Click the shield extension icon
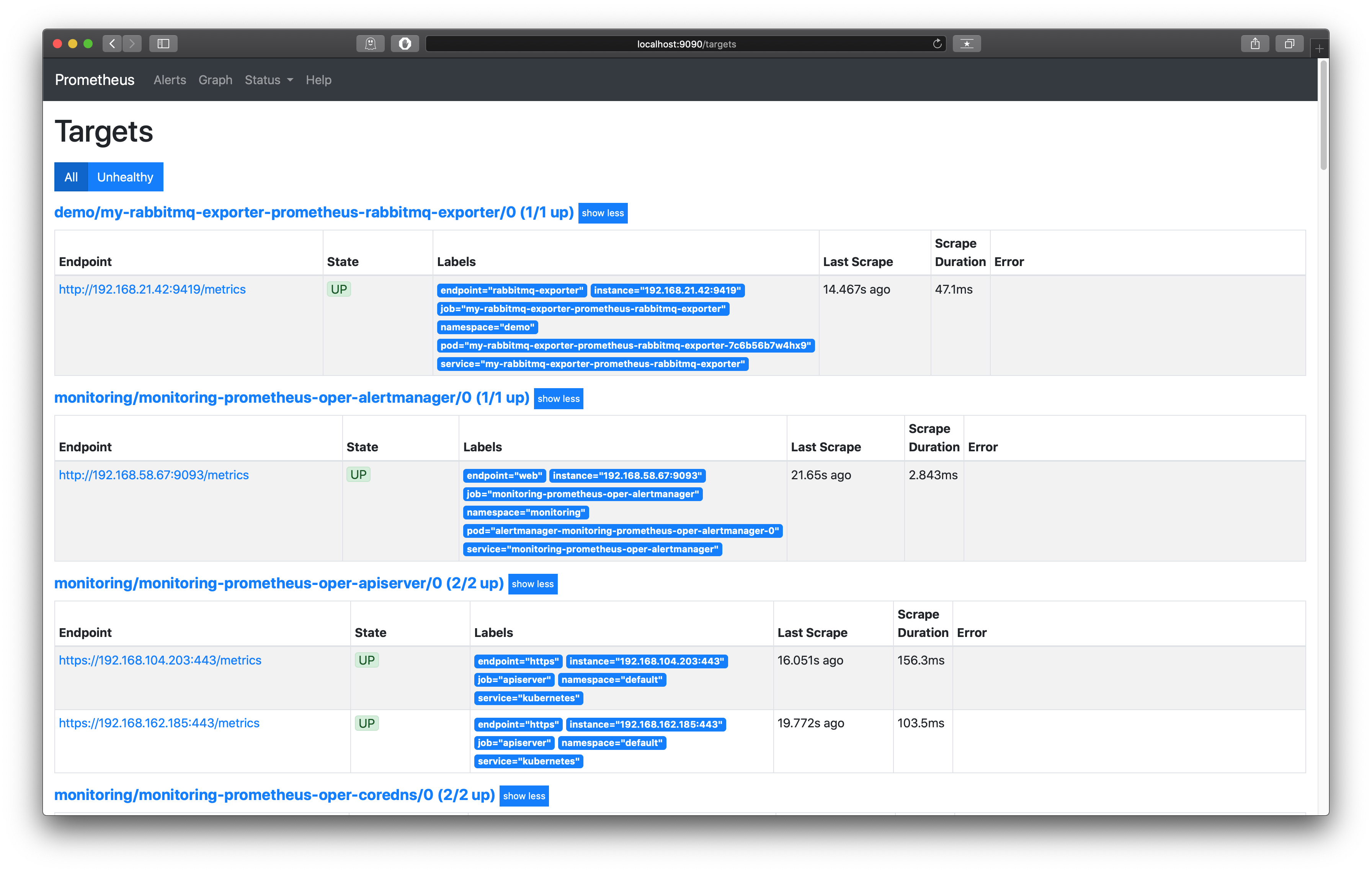The width and height of the screenshot is (1372, 872). [405, 44]
